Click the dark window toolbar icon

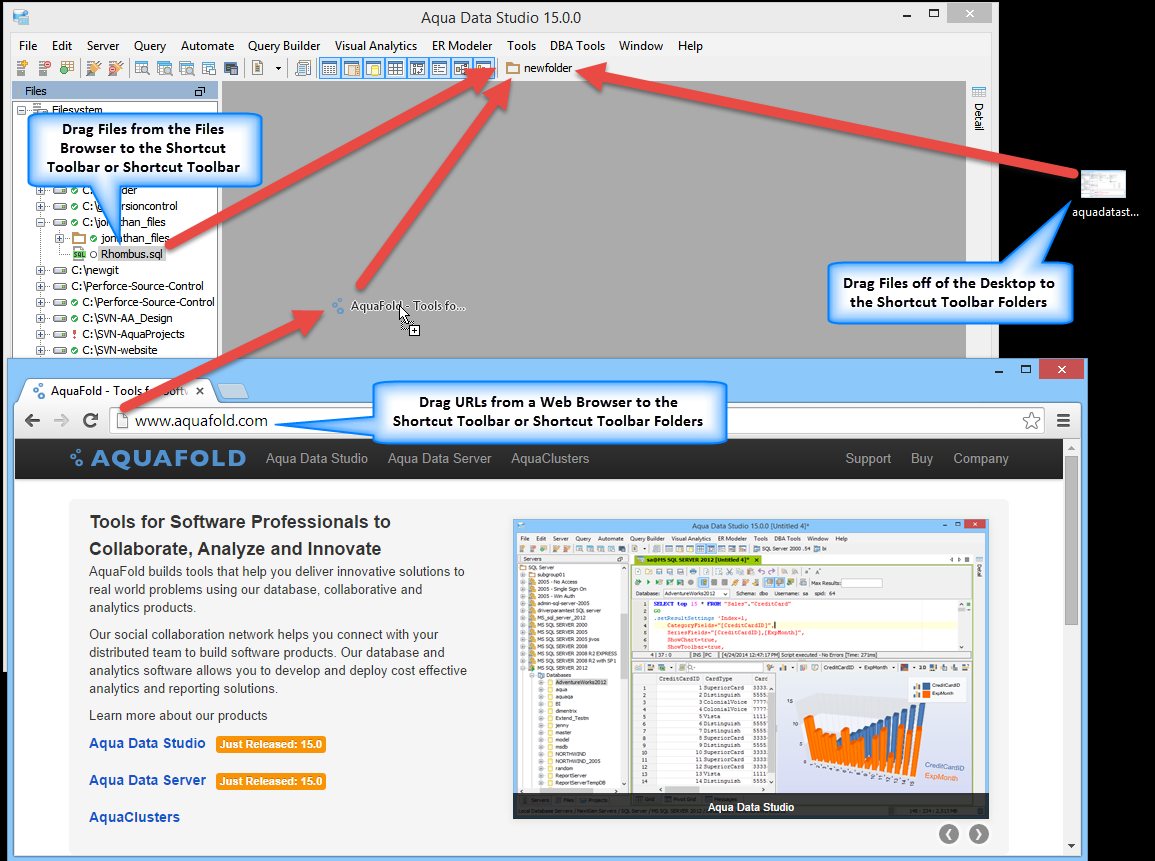tap(231, 68)
